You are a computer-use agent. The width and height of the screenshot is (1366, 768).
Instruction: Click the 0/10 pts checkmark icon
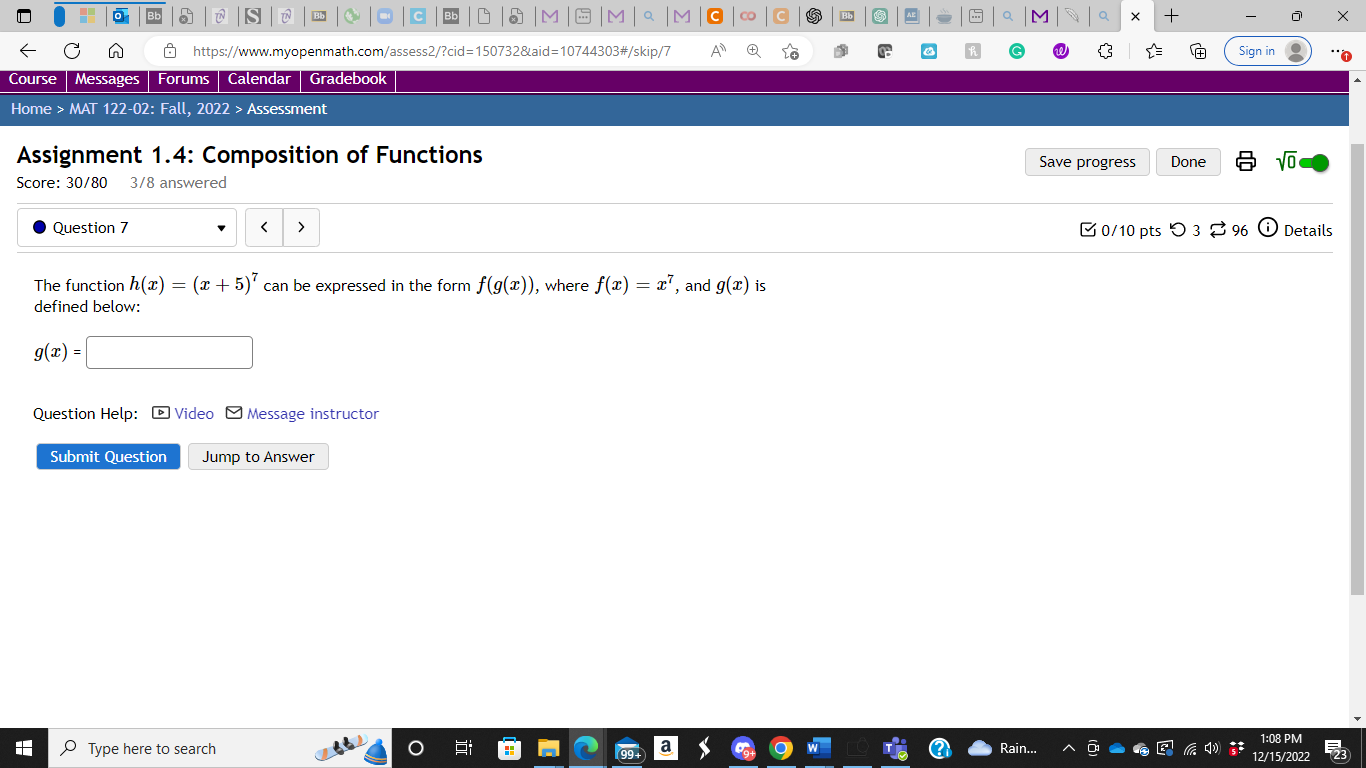[x=1087, y=230]
